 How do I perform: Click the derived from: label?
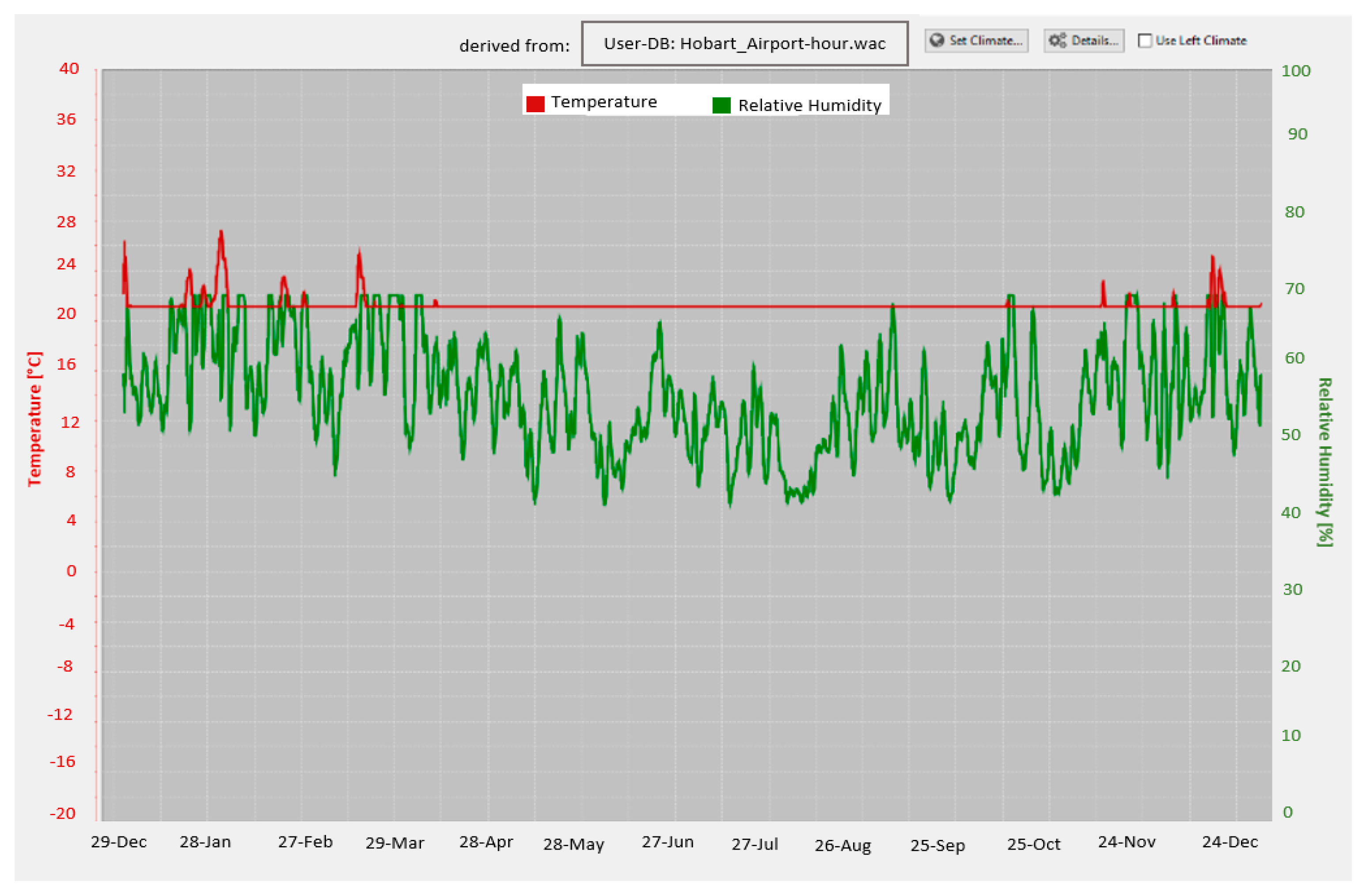tap(514, 46)
